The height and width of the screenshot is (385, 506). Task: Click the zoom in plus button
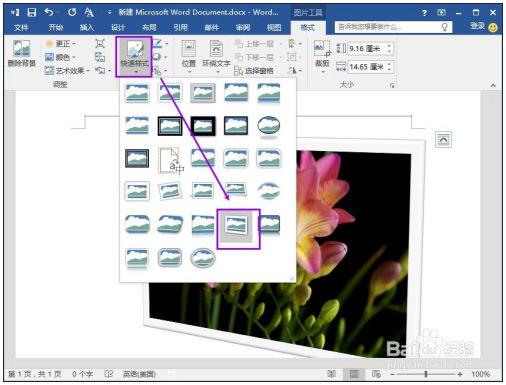460,374
